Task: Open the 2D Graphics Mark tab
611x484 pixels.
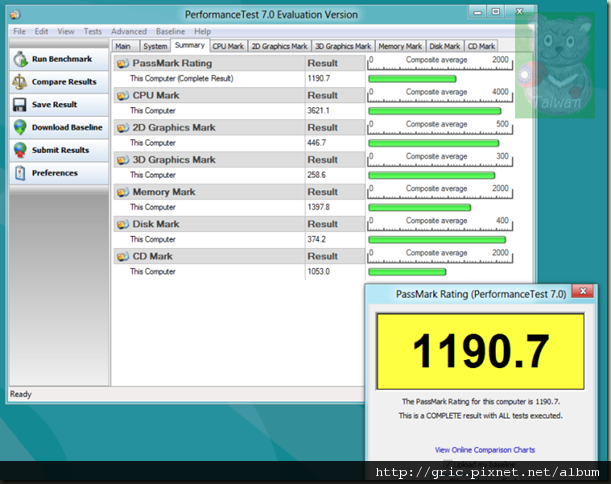Action: pyautogui.click(x=279, y=46)
